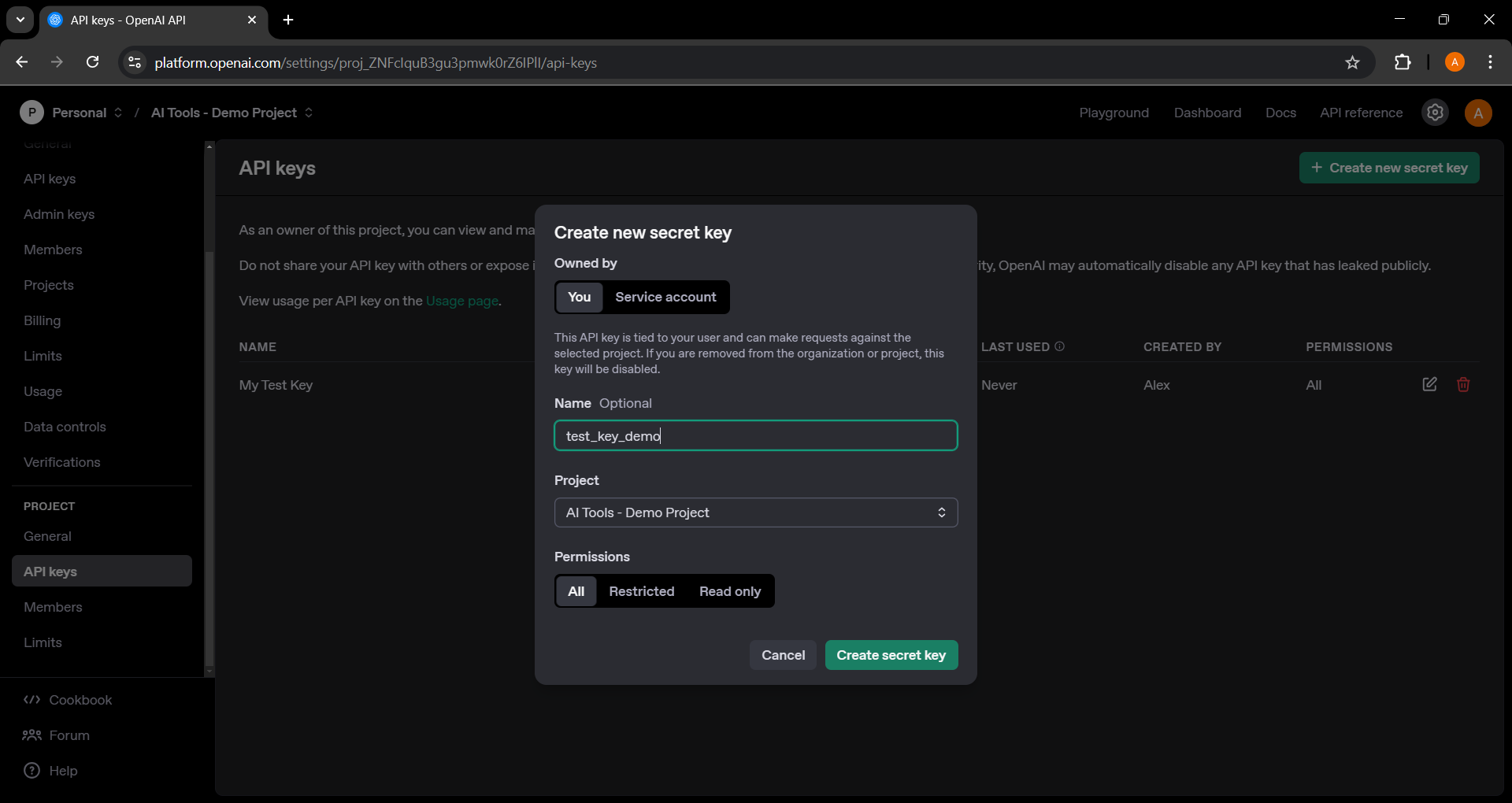Open the browser extensions puzzle icon
1512x803 pixels.
pyautogui.click(x=1403, y=63)
